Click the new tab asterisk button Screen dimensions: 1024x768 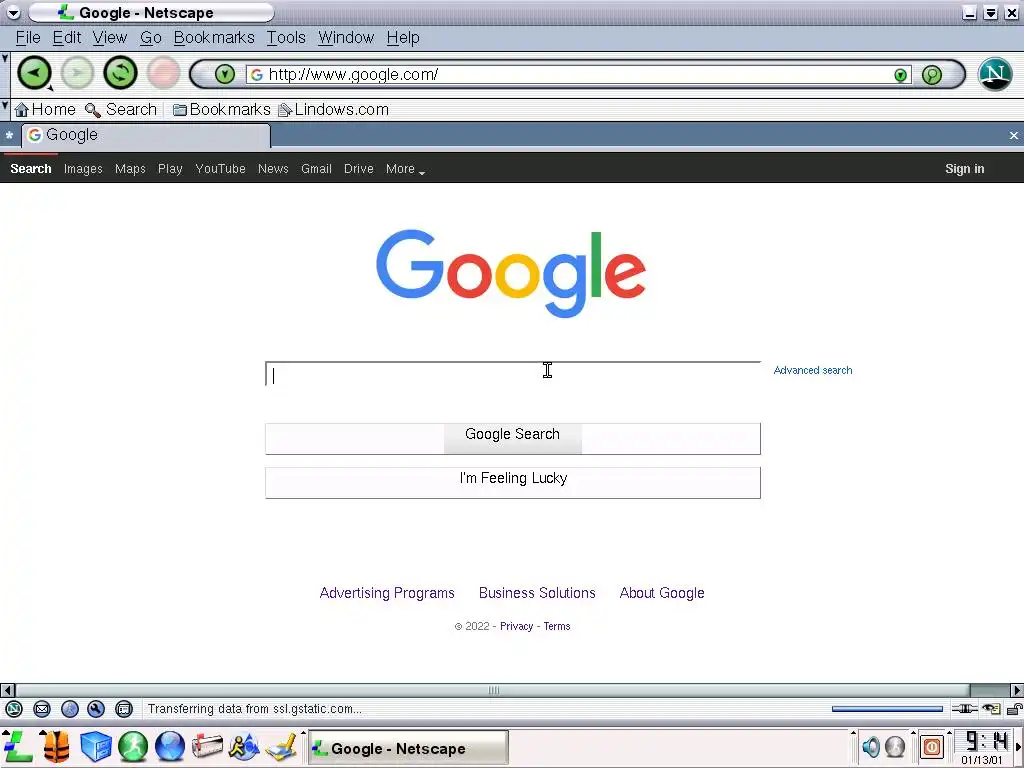(x=9, y=136)
